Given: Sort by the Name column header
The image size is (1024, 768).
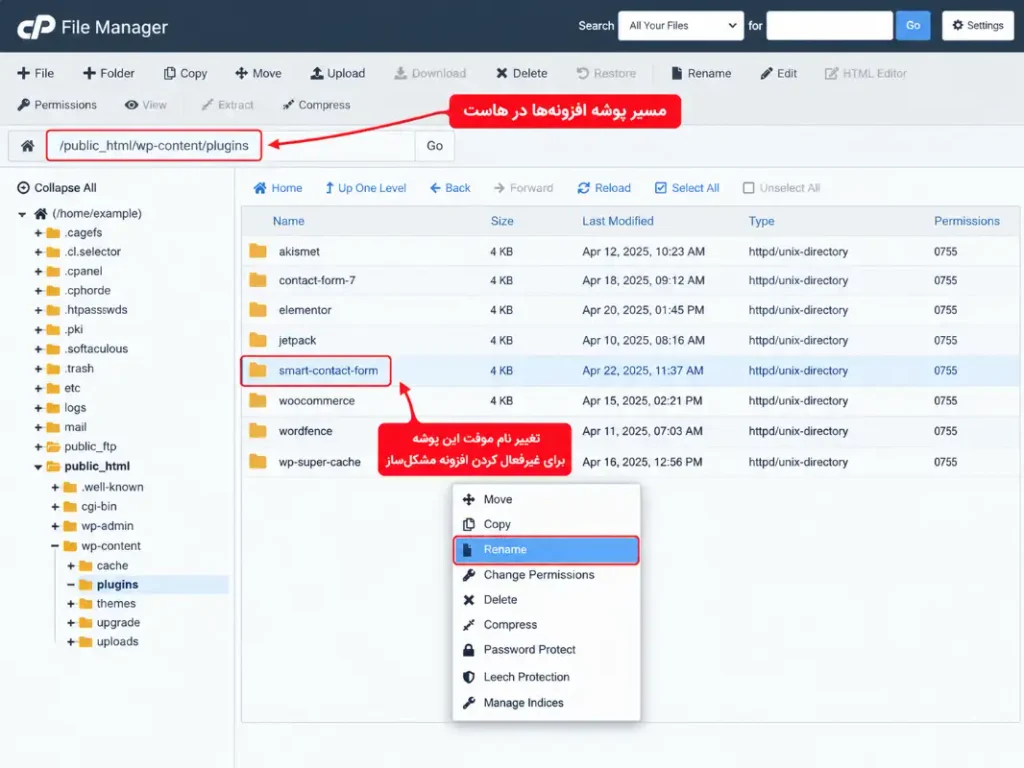Looking at the screenshot, I should (288, 221).
